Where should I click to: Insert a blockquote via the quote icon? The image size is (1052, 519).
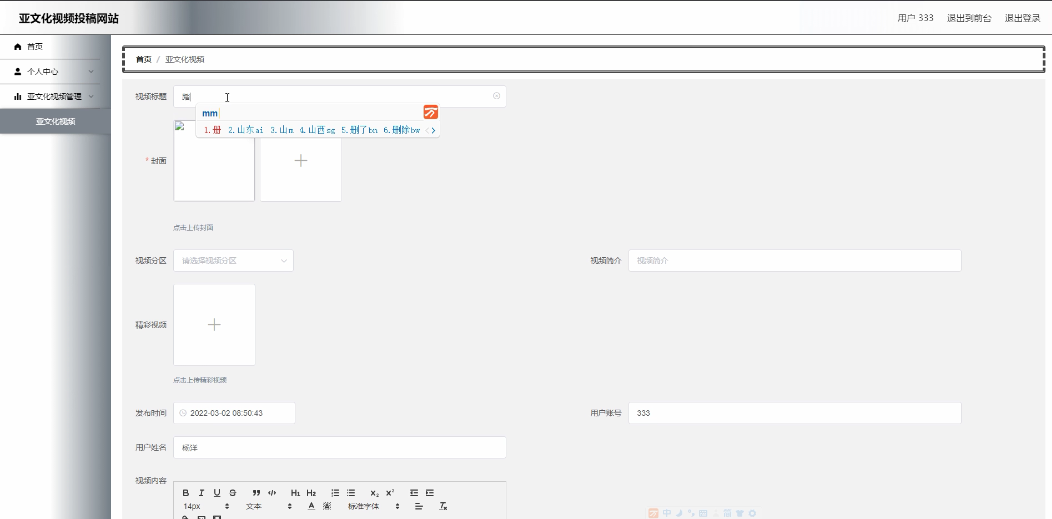[x=256, y=493]
